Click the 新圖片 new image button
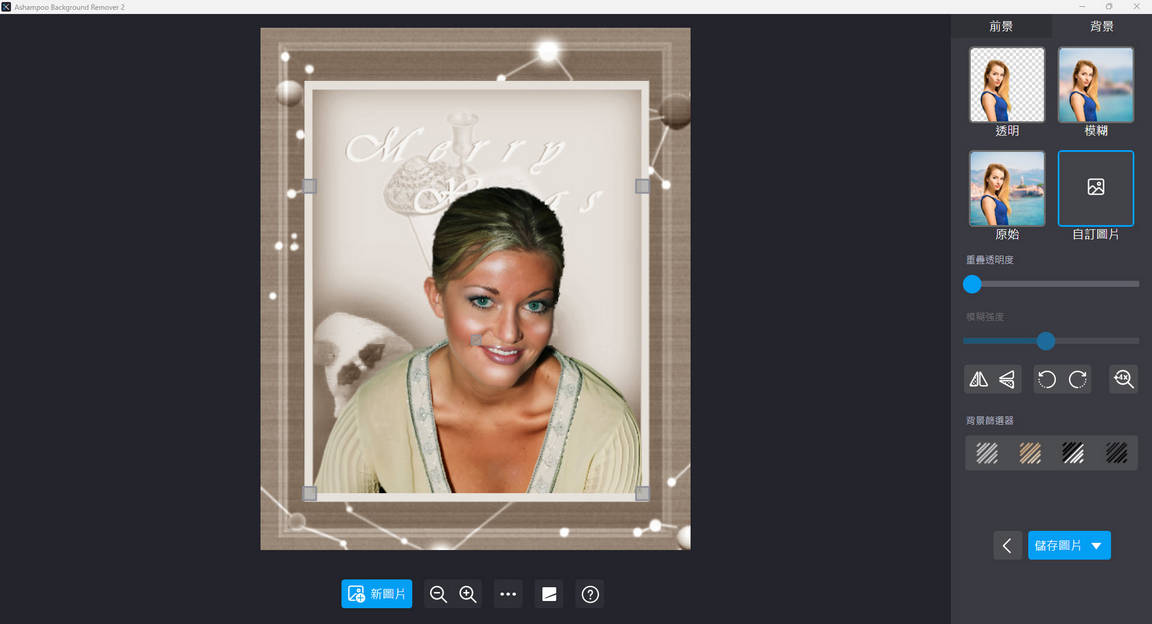Screen dimensions: 1152x624 coord(377,594)
